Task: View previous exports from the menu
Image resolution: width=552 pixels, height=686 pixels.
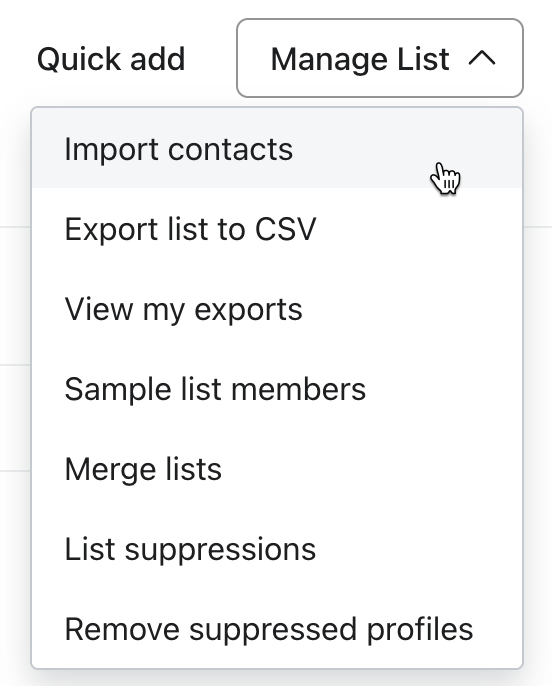Action: [277, 309]
